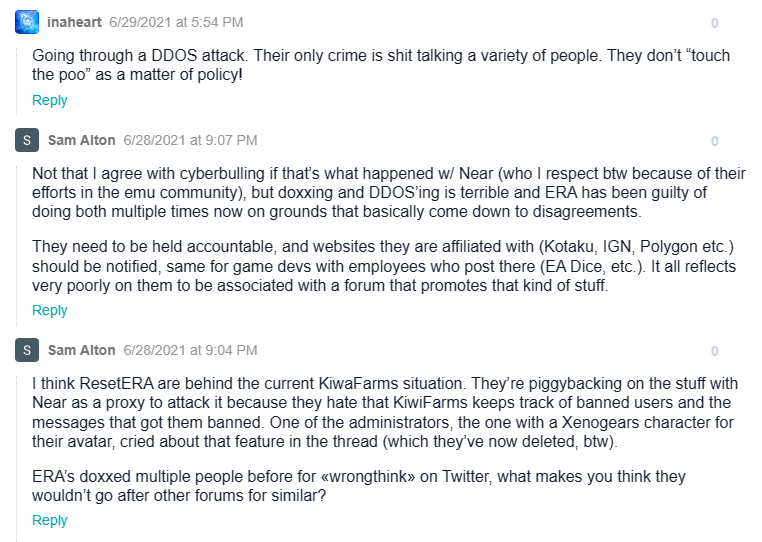This screenshot has height=542, width=762.
Task: Click the 'ERA's doxxed multiple people' paragraph
Action: [359, 486]
